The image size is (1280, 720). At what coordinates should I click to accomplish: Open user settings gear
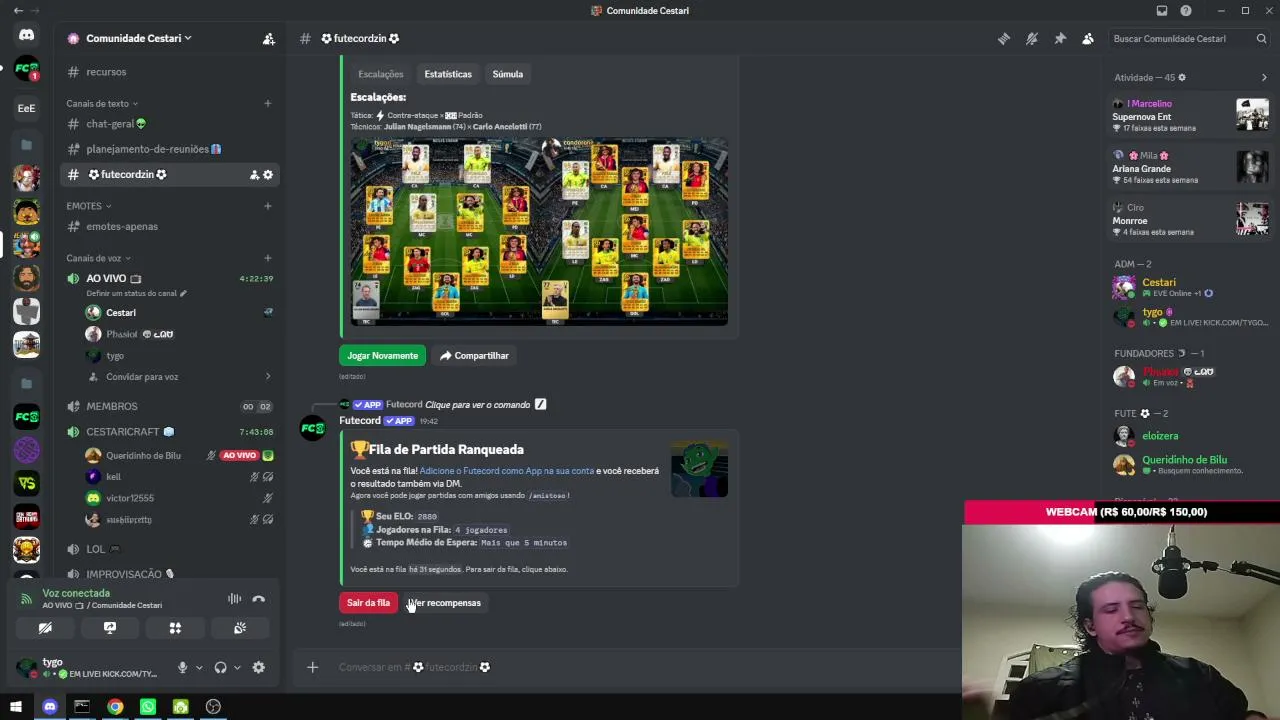259,668
